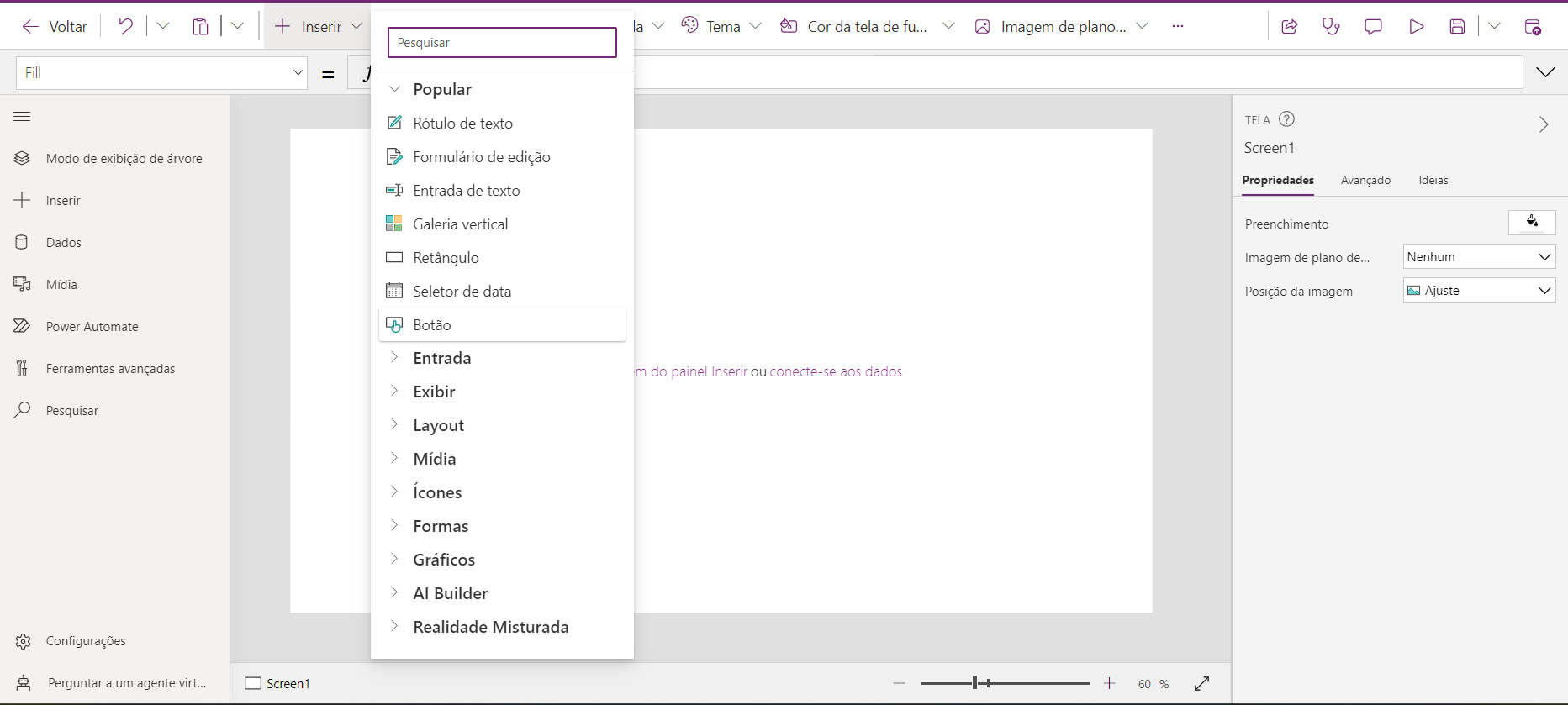
Task: Open the paste options dropdown arrow
Action: coord(238,26)
